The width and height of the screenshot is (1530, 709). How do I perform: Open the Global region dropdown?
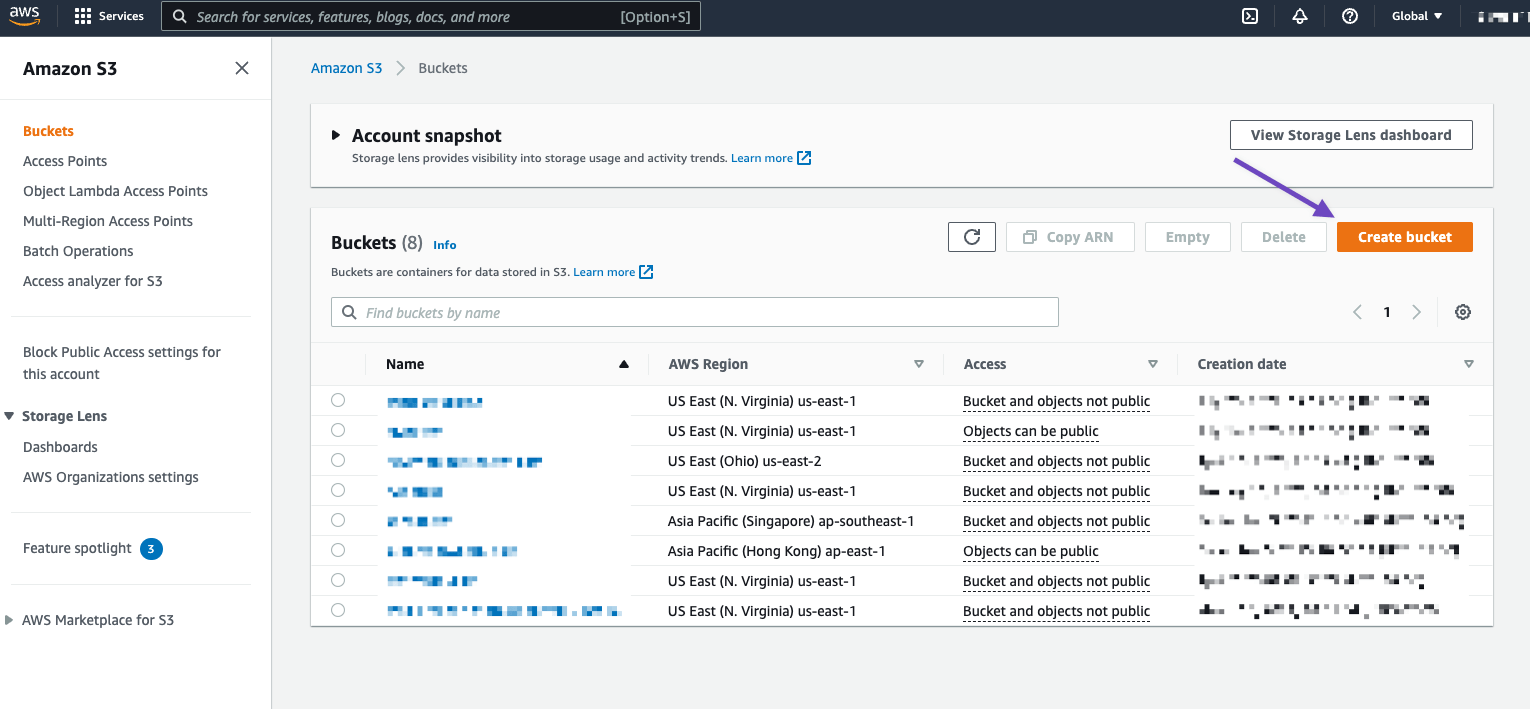point(1416,16)
